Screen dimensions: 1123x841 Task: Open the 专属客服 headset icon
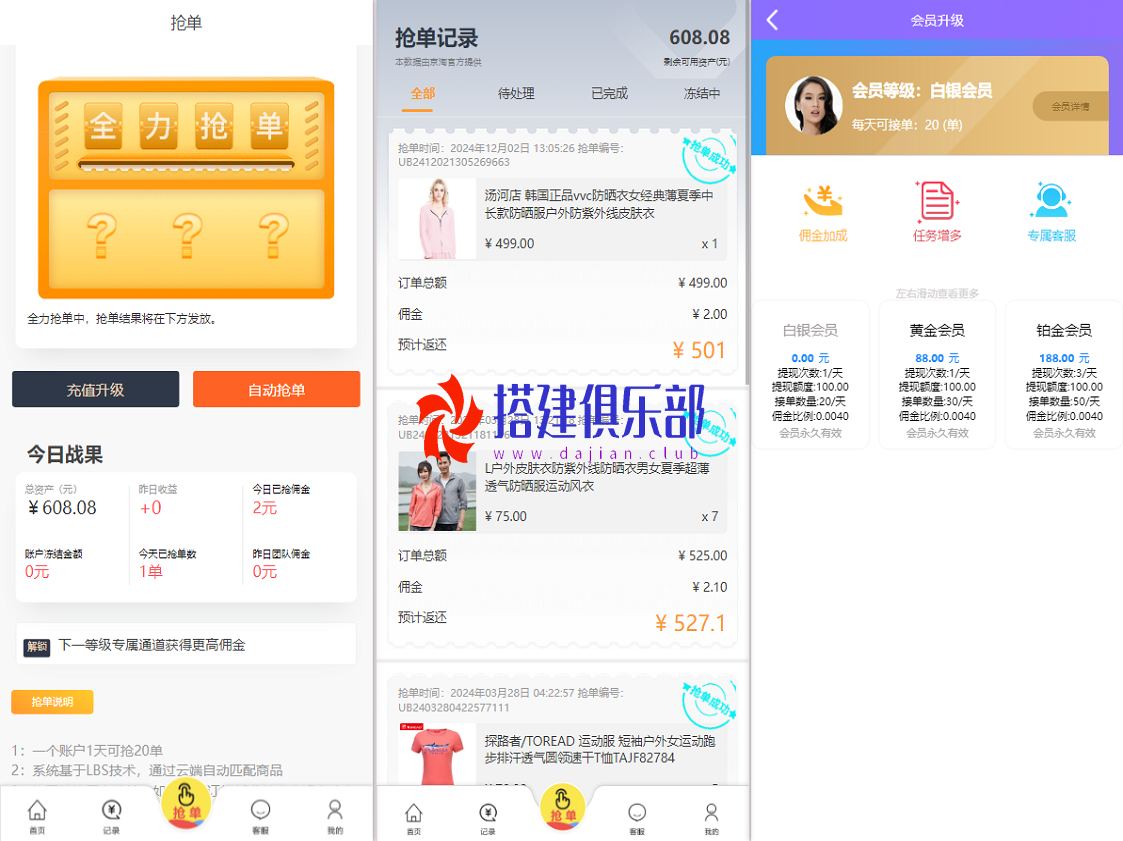tap(1051, 201)
